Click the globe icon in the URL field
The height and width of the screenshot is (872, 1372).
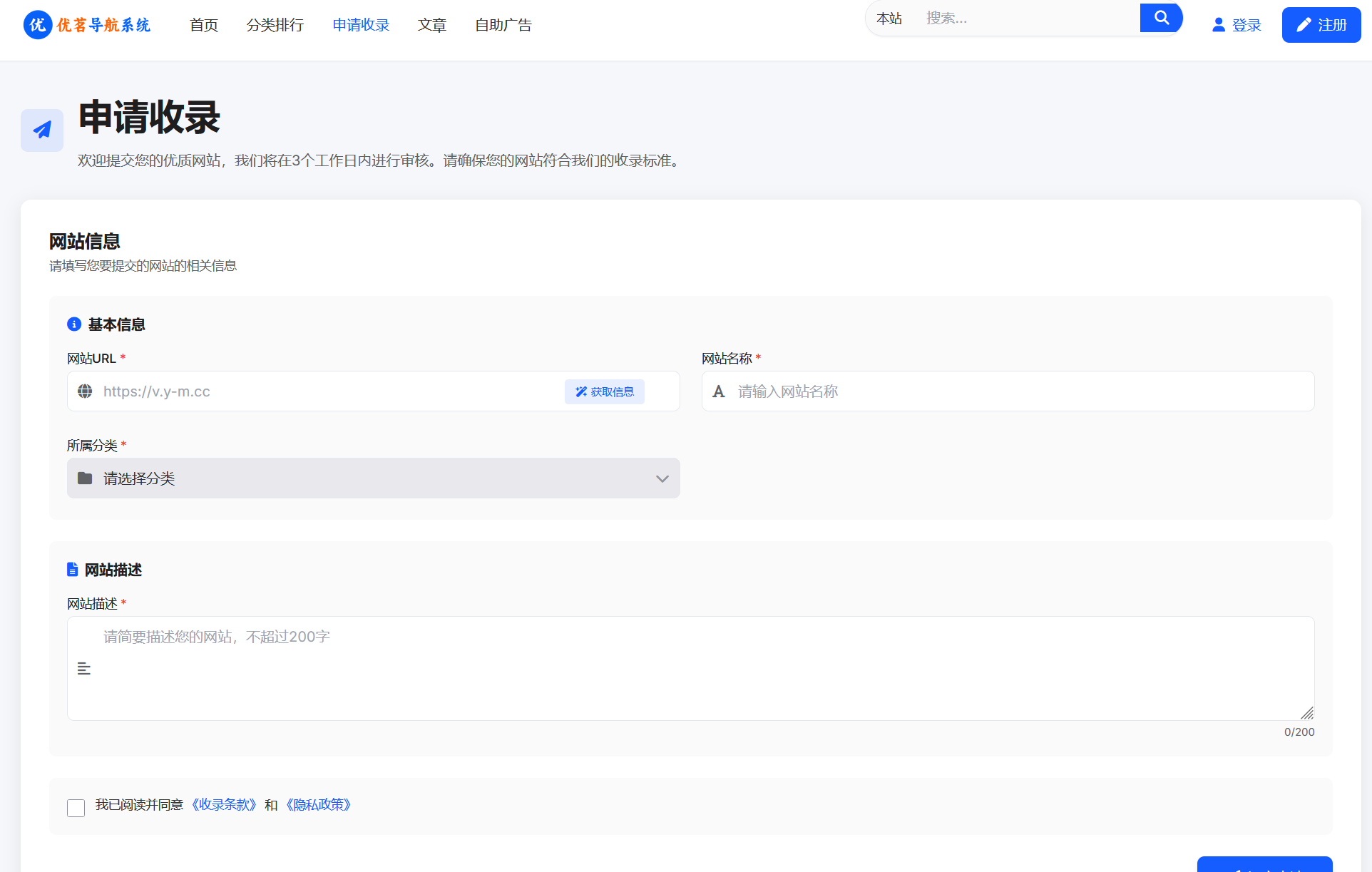pyautogui.click(x=84, y=391)
